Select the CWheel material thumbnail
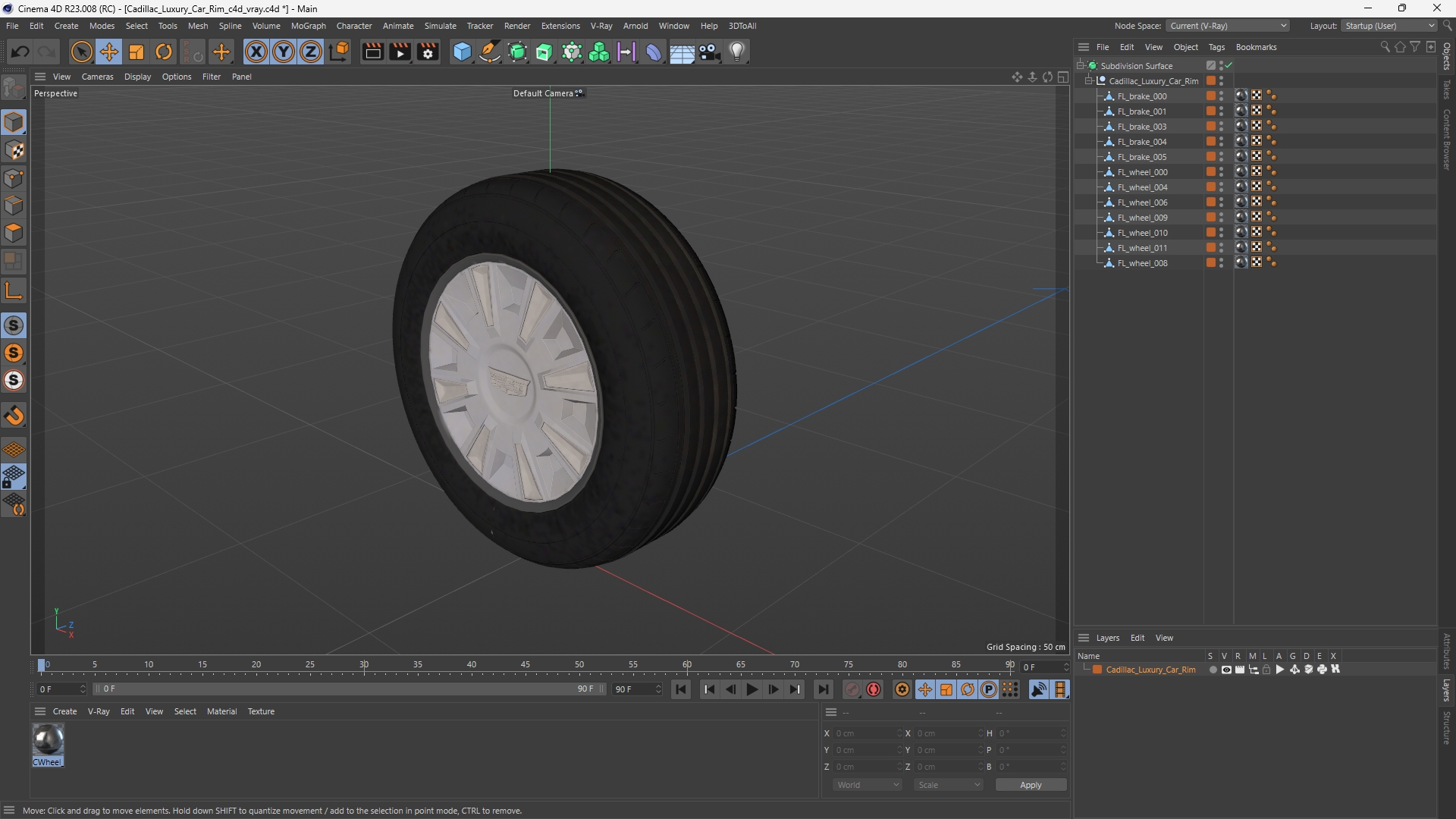 pyautogui.click(x=48, y=739)
